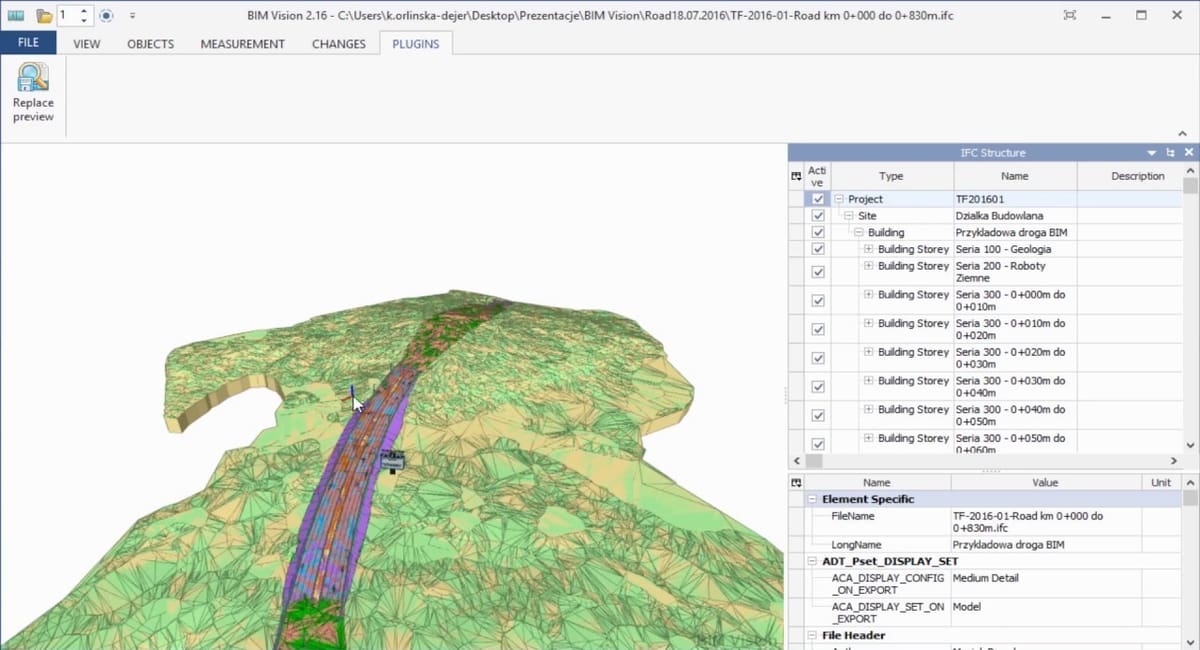Viewport: 1200px width, 650px height.
Task: Click the Unit column header in properties
Action: coord(1161,482)
